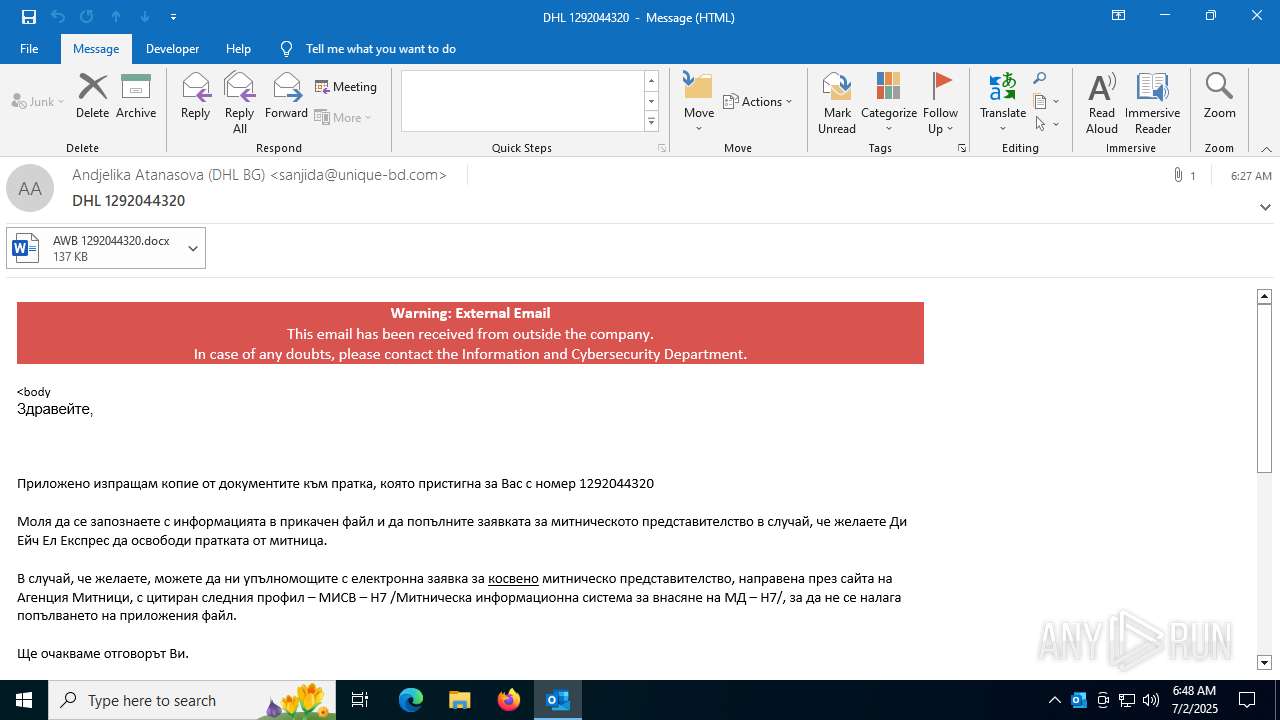Open Quick Steps dialog launcher
1280x720 pixels.
(x=661, y=148)
